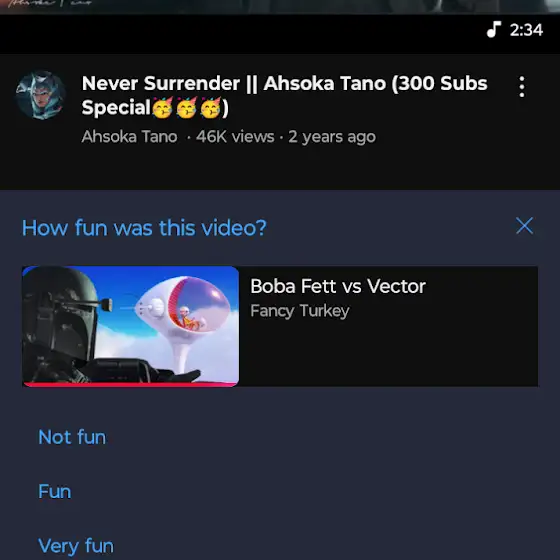Tap the How fun was this video heading

144,228
